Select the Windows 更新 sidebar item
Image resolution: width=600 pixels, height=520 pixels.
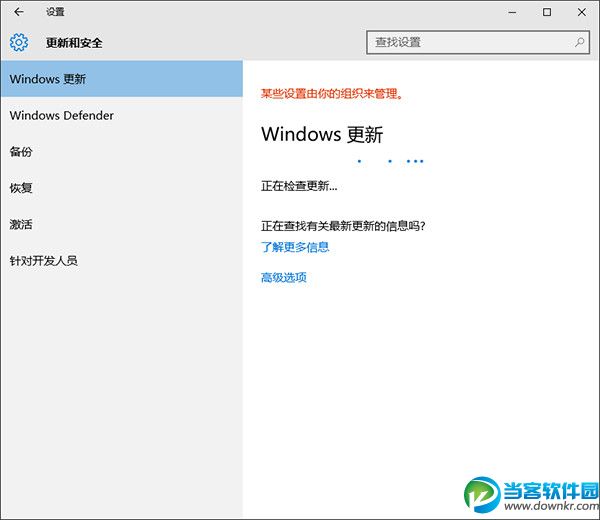(x=122, y=79)
